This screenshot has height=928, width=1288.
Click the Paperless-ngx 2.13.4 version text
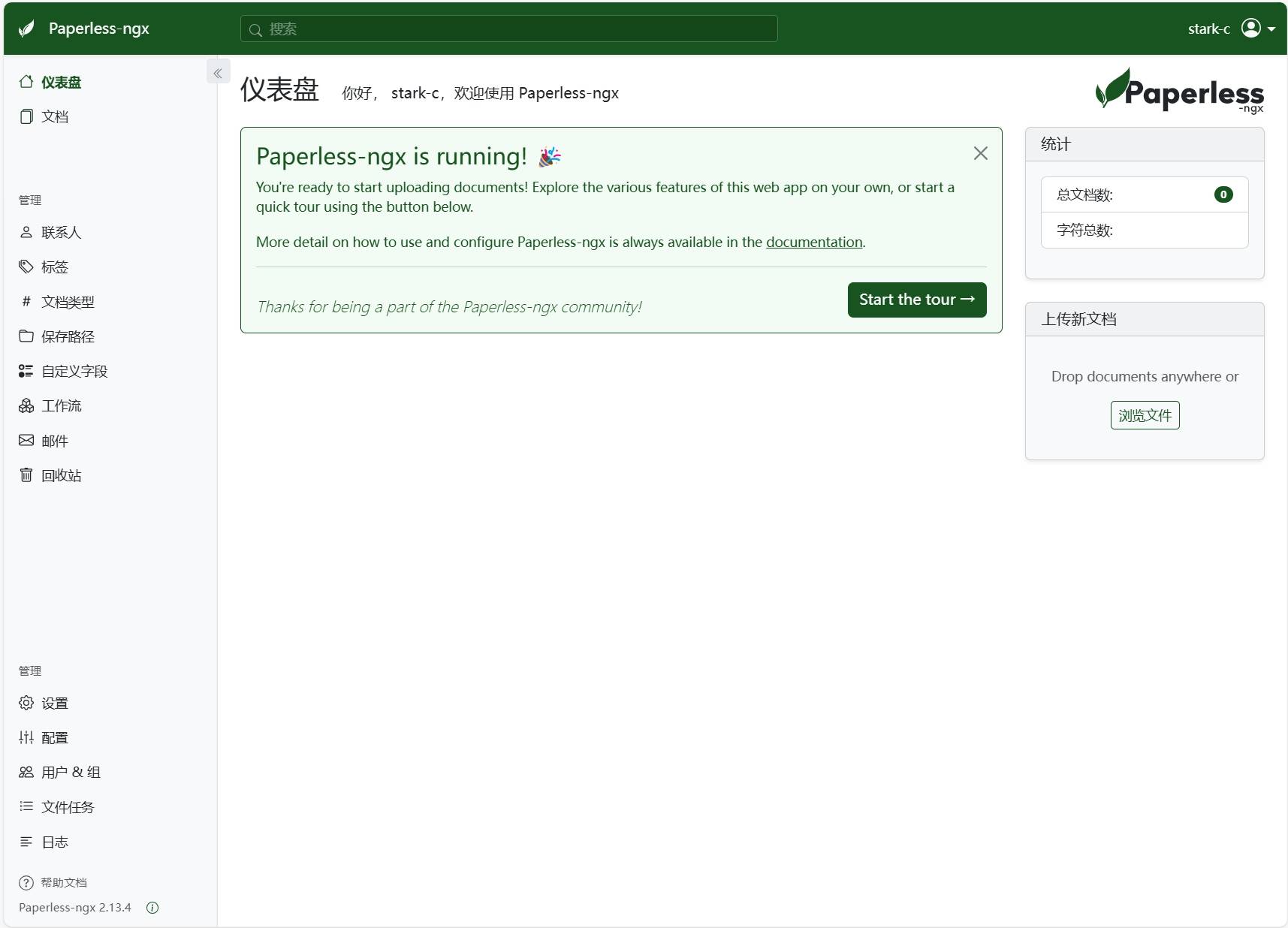[75, 908]
